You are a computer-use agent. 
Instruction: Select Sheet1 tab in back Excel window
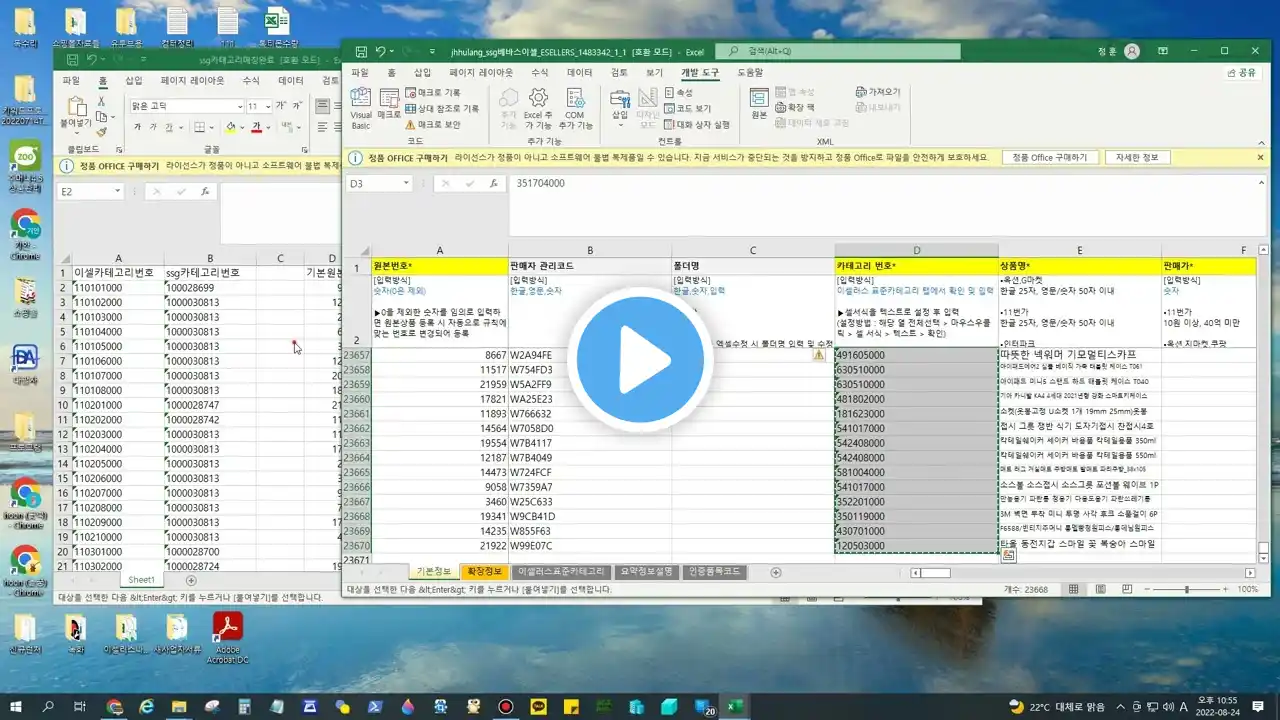(142, 580)
